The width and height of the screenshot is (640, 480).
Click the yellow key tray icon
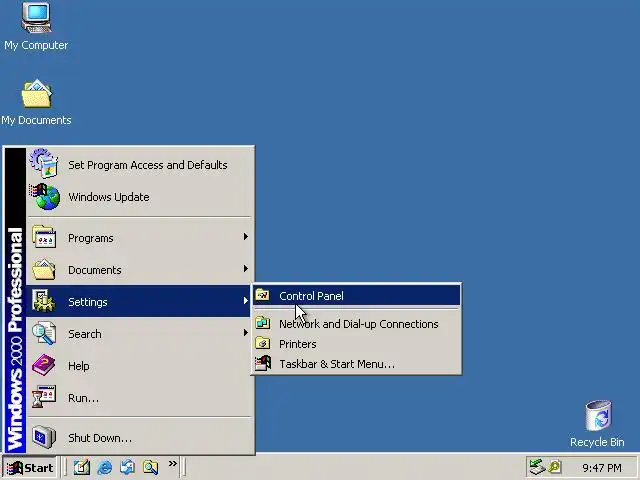[x=555, y=467]
